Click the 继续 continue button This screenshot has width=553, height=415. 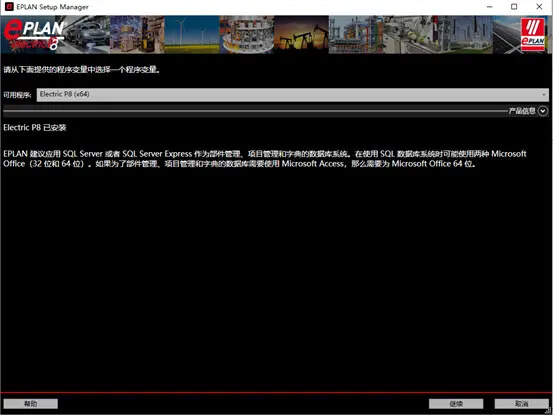point(456,404)
